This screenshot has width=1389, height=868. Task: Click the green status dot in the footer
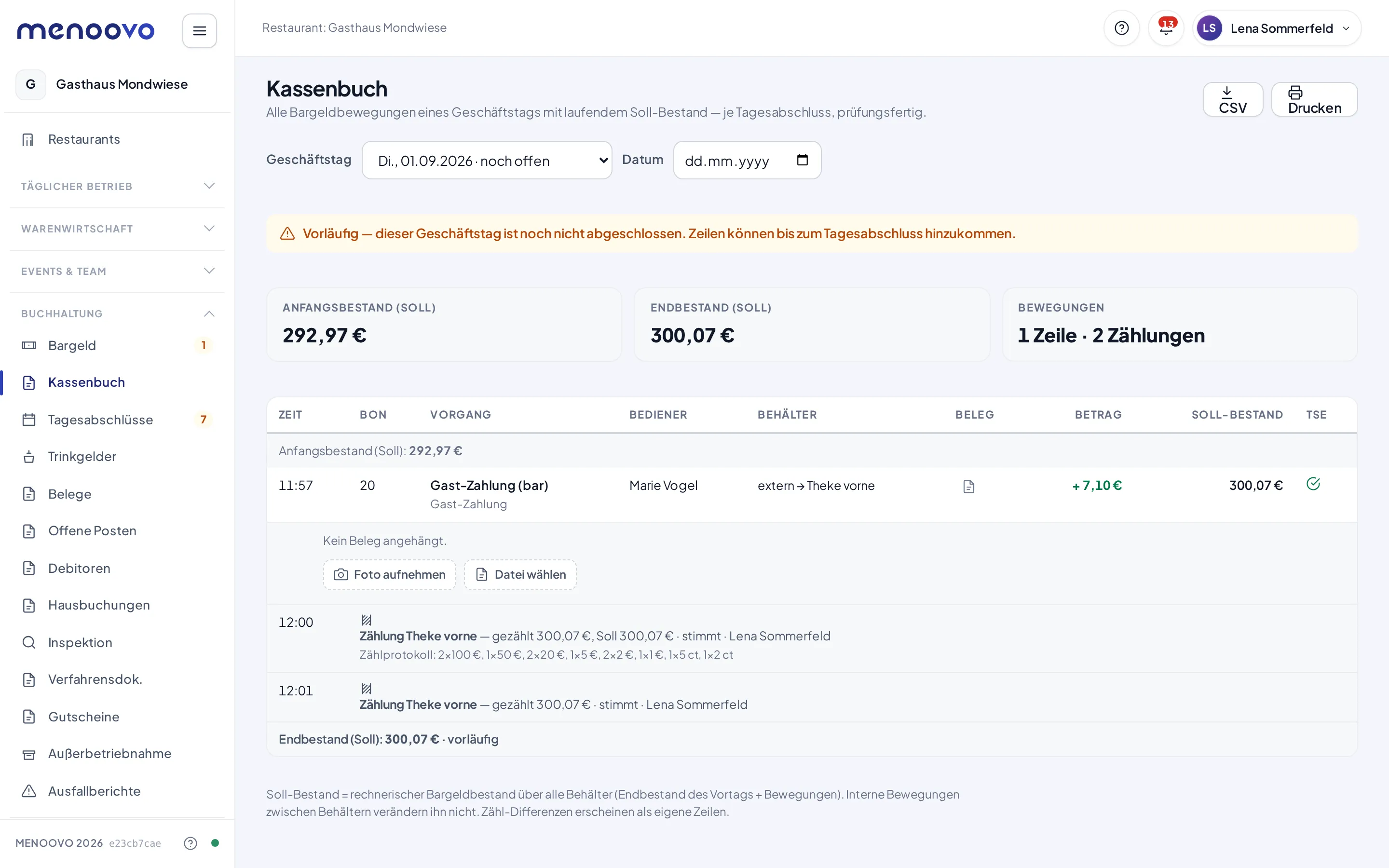point(215,843)
